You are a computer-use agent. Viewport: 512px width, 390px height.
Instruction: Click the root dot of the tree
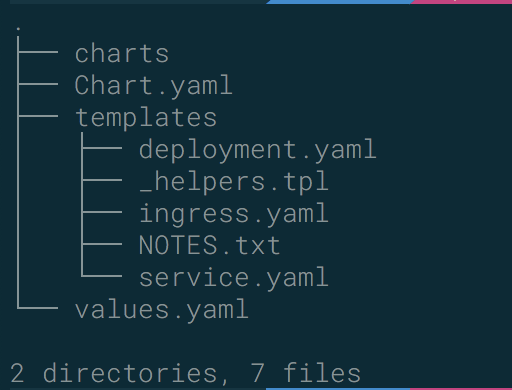pyautogui.click(x=18, y=29)
